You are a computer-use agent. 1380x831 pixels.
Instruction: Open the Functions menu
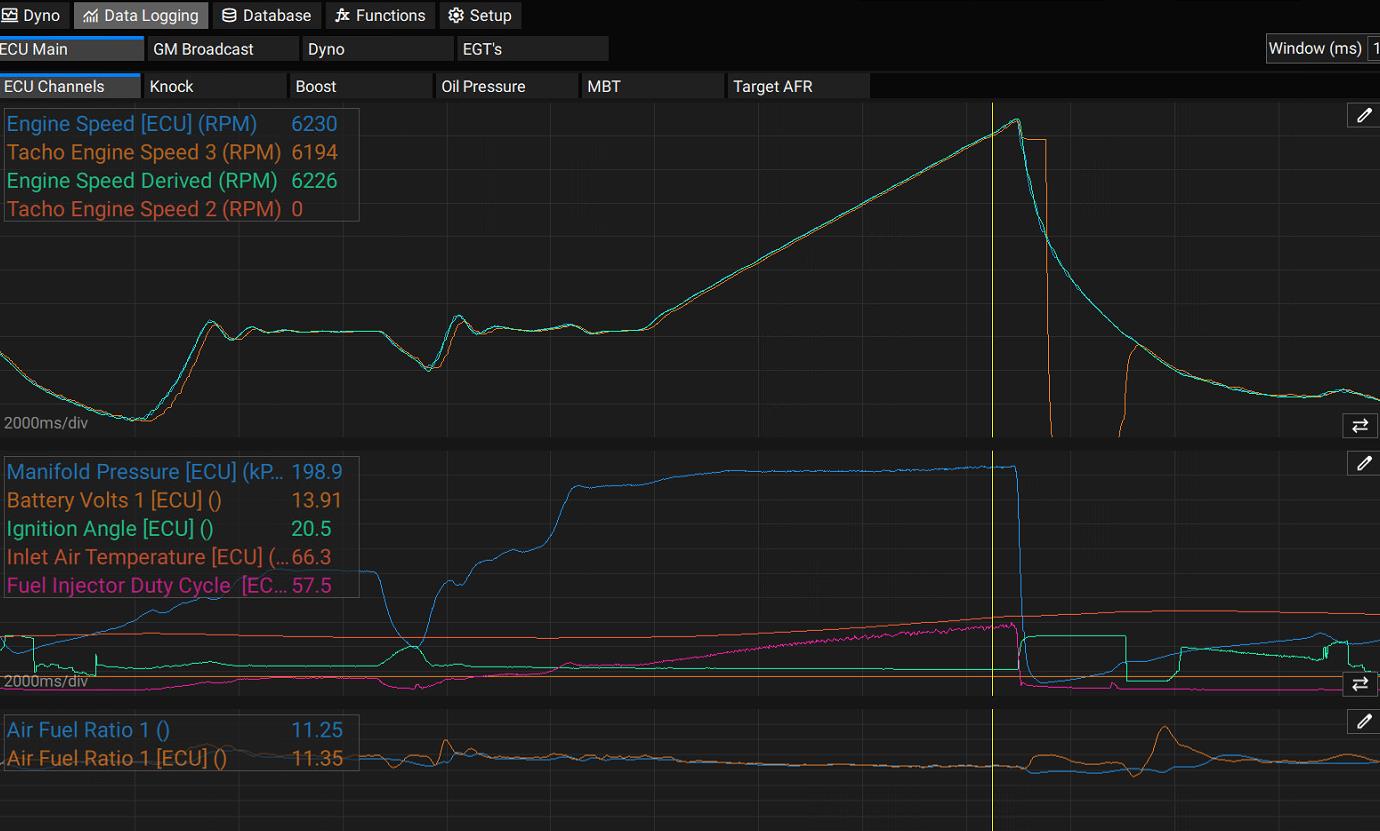tap(380, 15)
